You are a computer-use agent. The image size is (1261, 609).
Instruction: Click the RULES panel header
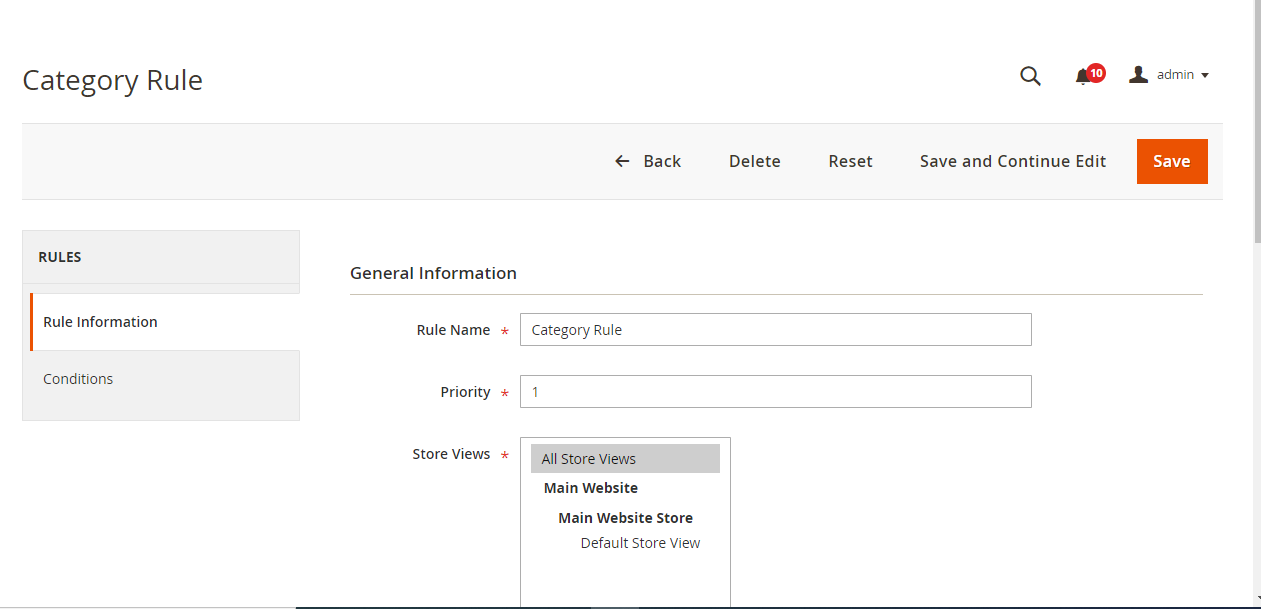(x=161, y=257)
